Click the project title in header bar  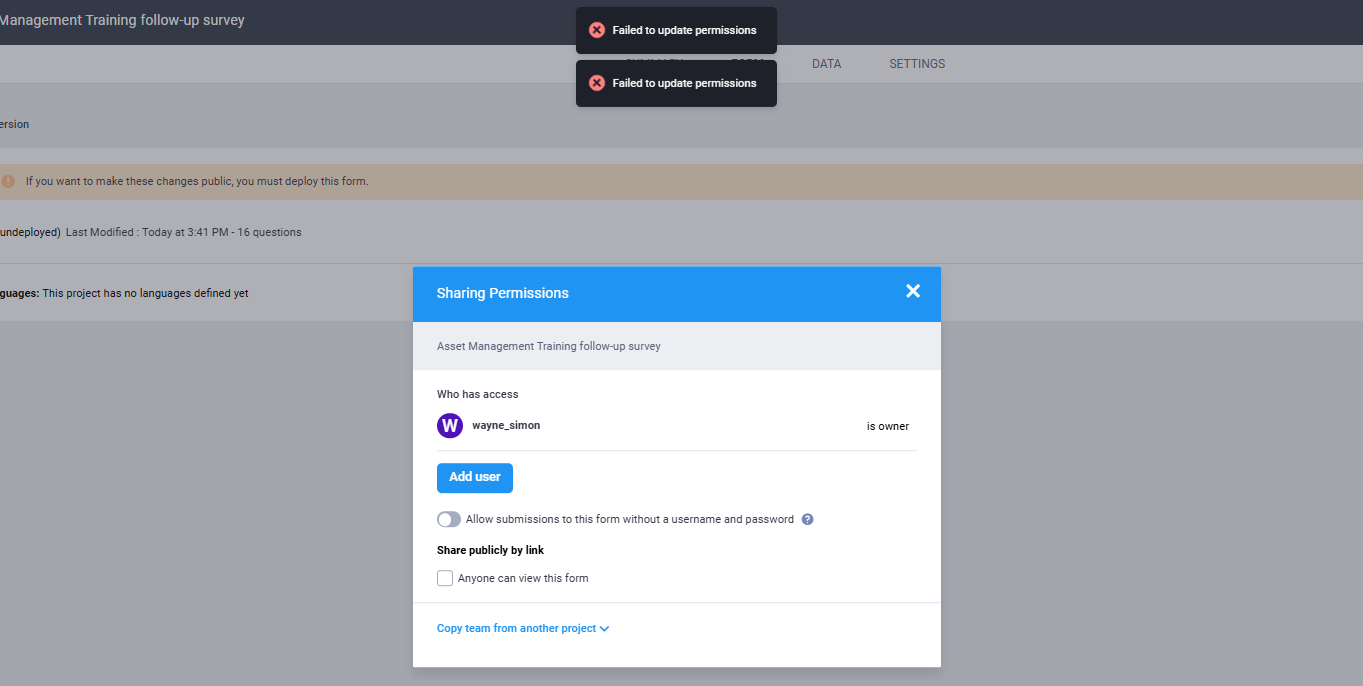point(122,20)
